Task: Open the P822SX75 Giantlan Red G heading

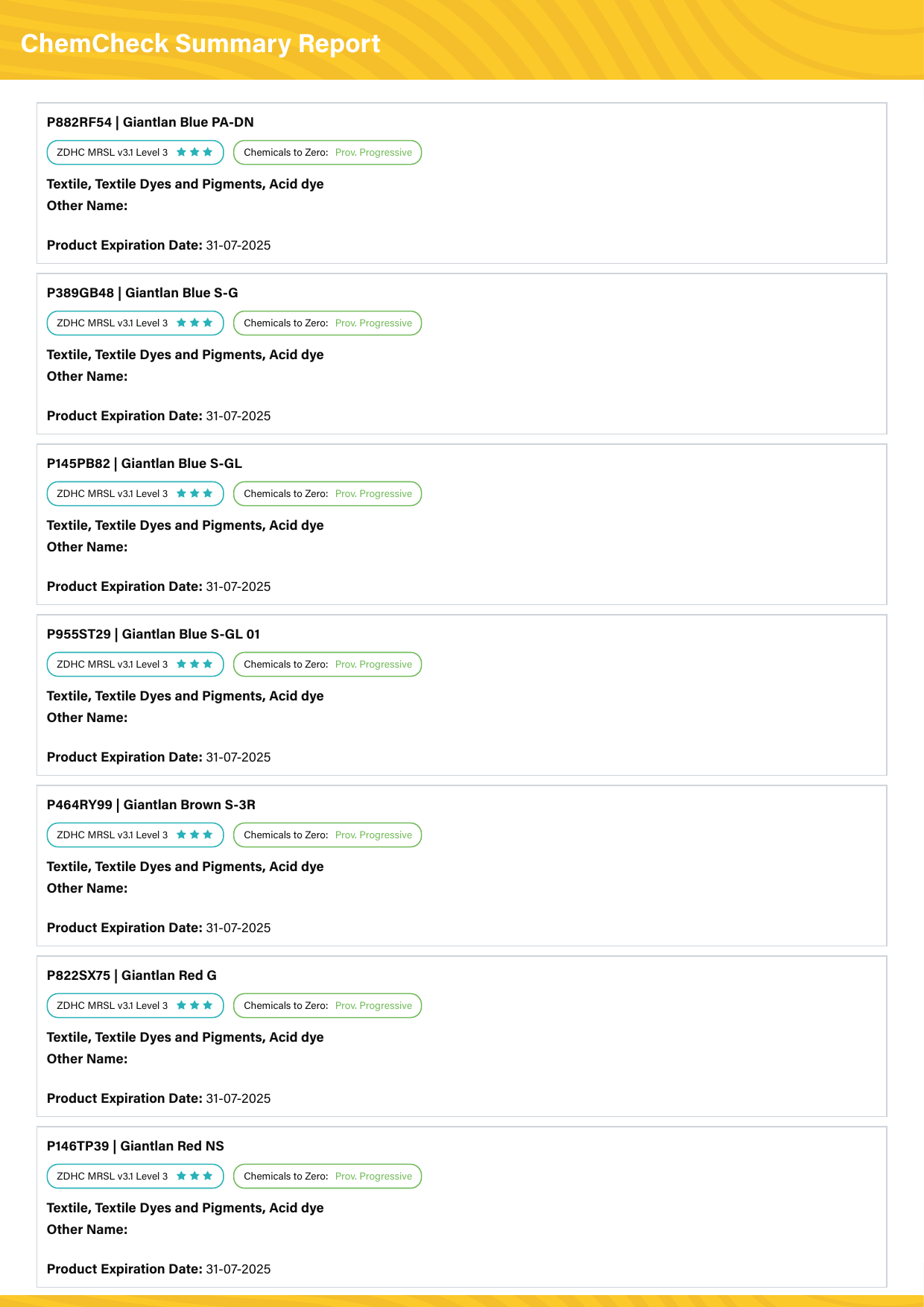Action: coord(132,975)
